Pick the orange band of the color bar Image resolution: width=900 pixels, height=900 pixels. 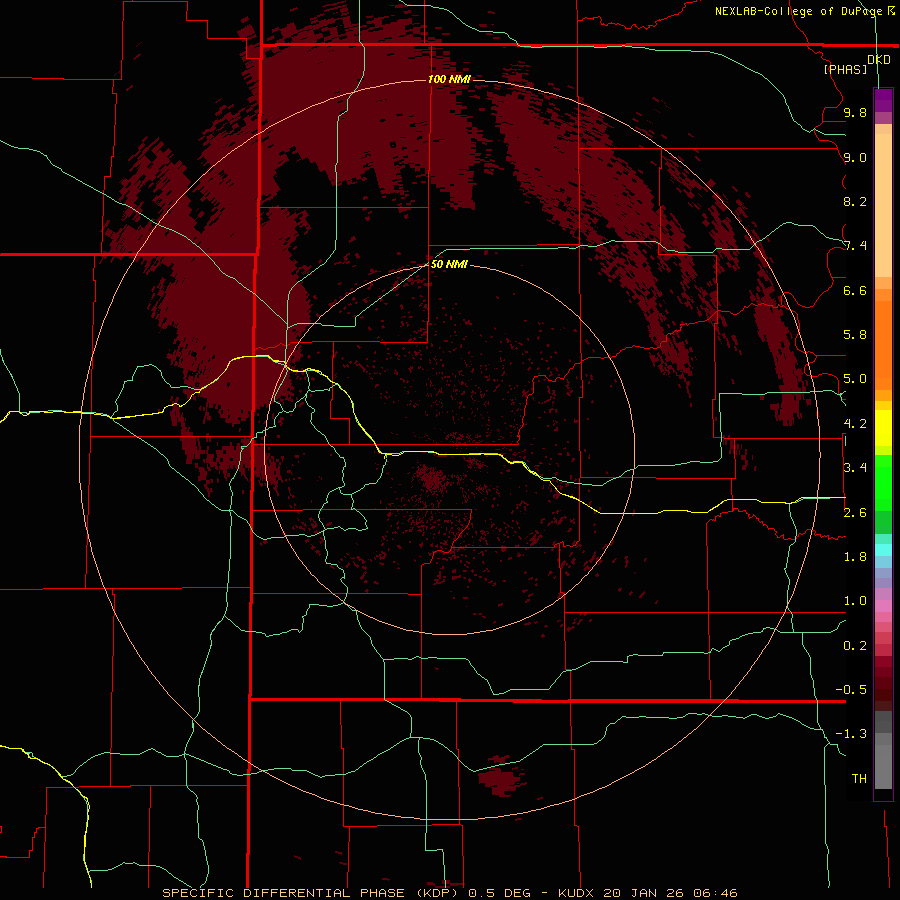883,344
